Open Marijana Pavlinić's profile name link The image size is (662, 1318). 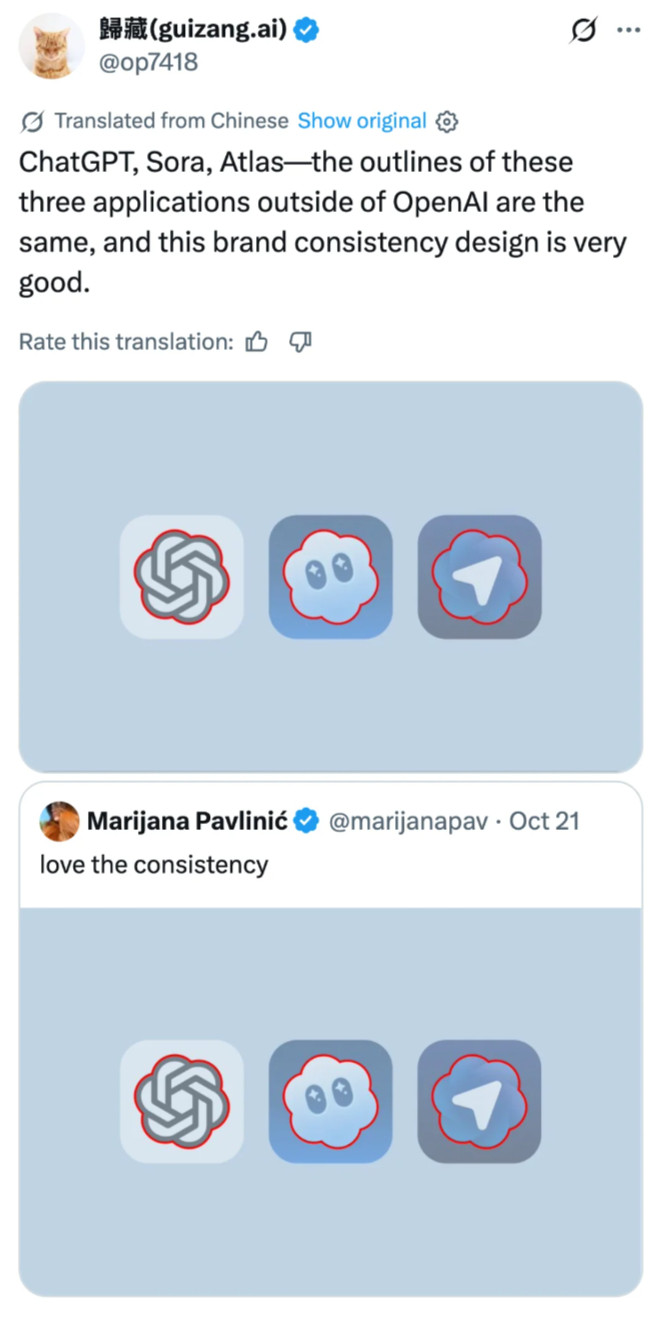pos(188,821)
